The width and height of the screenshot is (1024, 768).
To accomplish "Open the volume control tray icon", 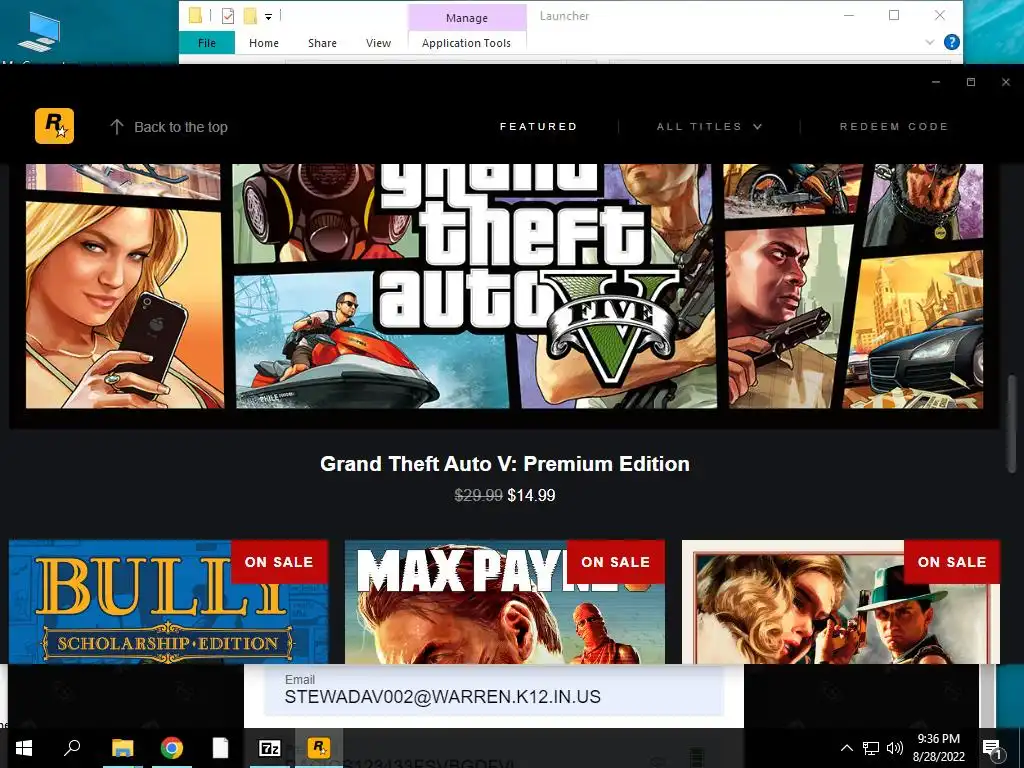I will pos(895,748).
